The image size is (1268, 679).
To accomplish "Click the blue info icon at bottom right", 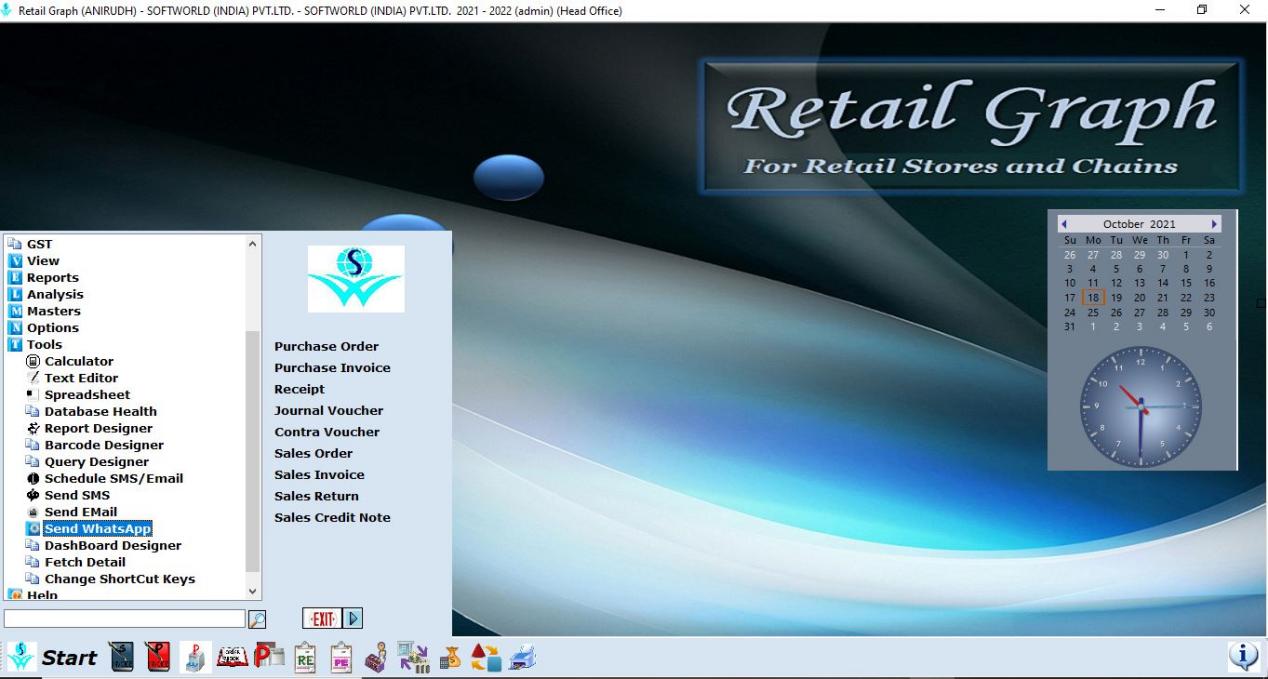I will [1243, 656].
